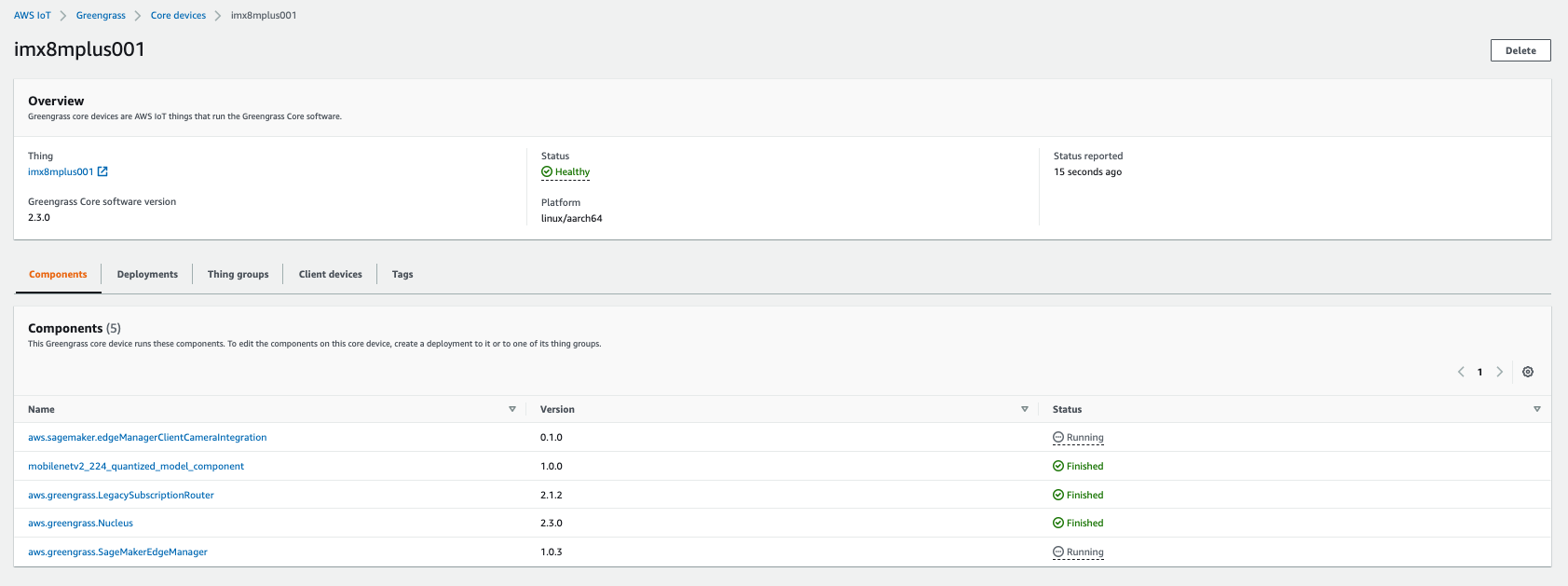Click Running status icon for edgeManagerClientCameraIntegration
This screenshot has height=586, width=1568.
pyautogui.click(x=1058, y=437)
